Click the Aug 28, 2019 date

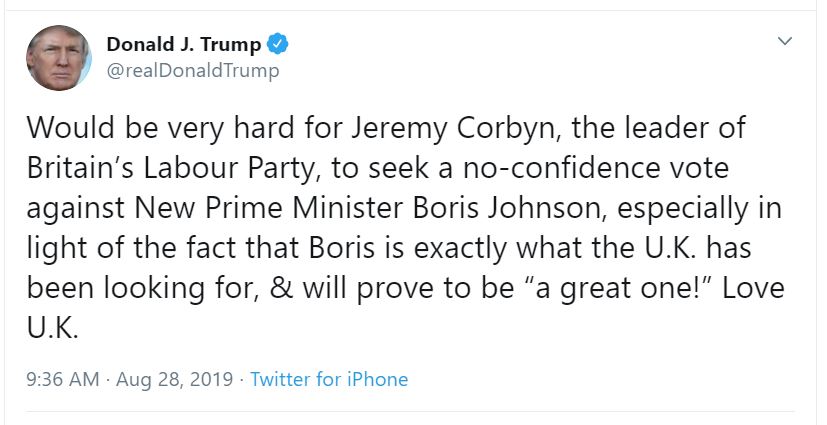(175, 380)
